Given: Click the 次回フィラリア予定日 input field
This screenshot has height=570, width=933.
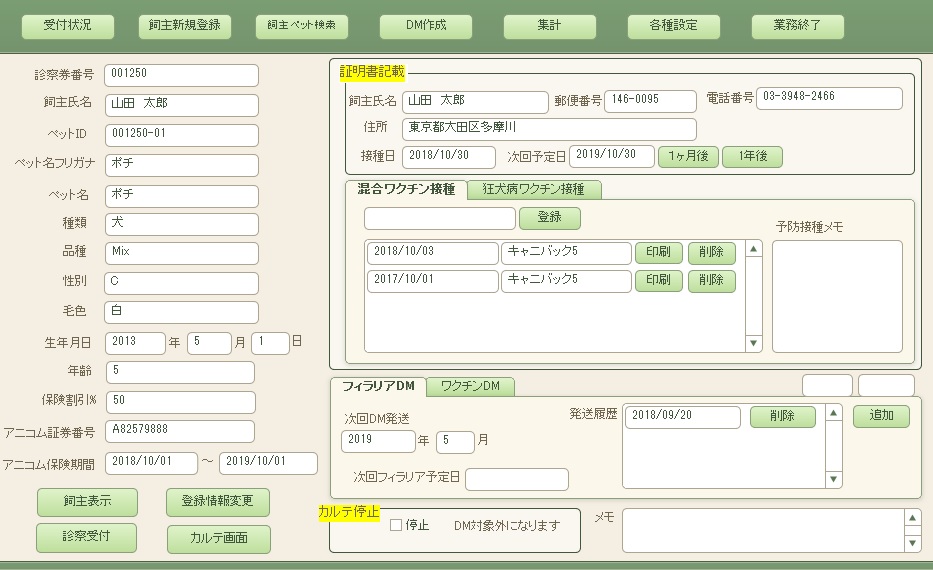Looking at the screenshot, I should point(516,479).
